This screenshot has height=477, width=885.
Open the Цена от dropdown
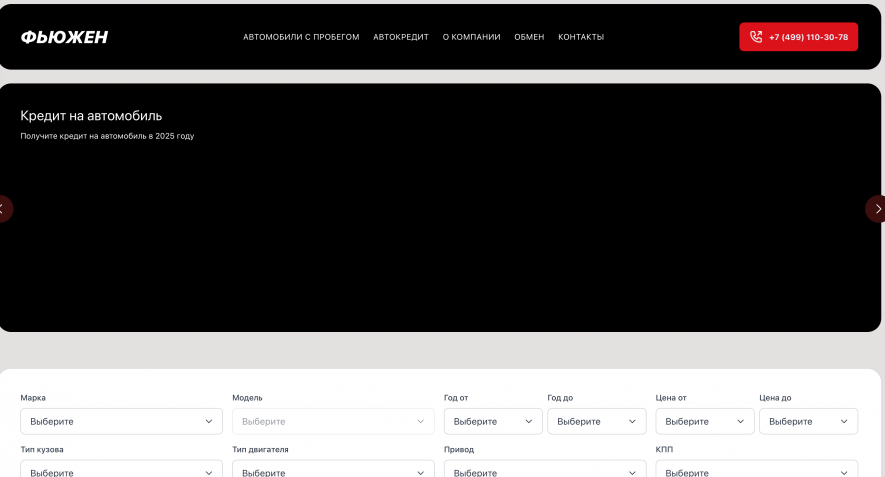pyautogui.click(x=704, y=421)
